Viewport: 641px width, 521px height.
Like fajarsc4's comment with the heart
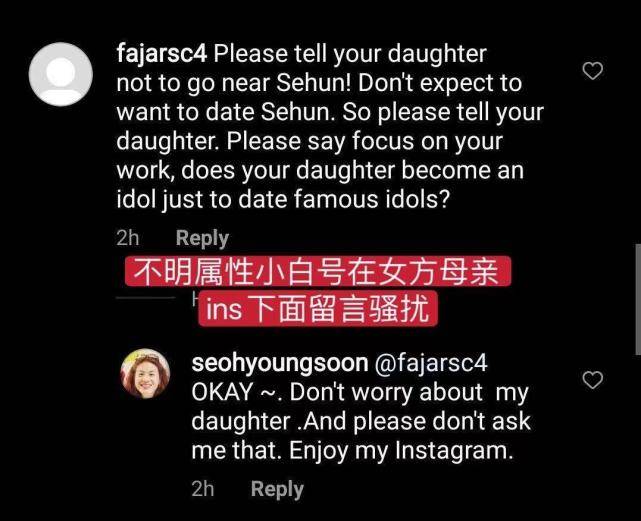(592, 71)
